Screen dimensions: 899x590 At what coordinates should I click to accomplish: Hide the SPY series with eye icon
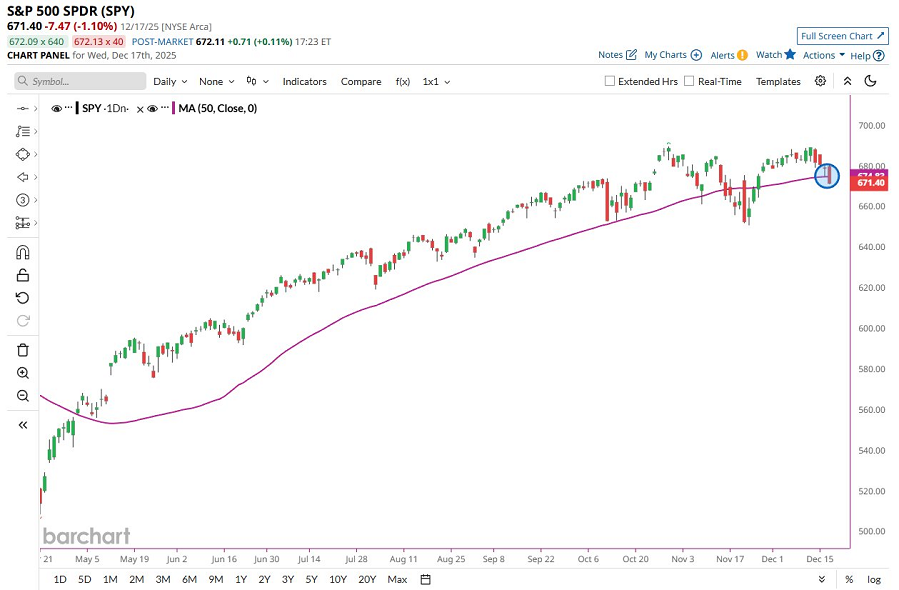(56, 108)
